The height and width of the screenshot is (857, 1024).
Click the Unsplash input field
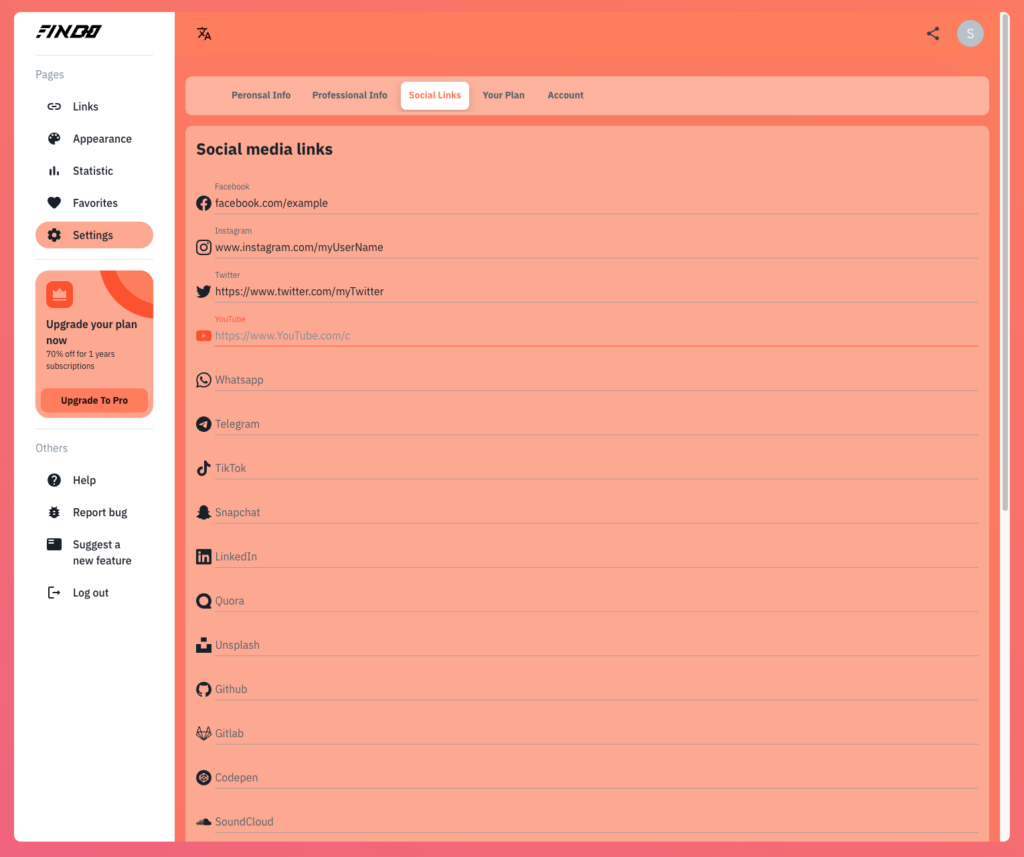(596, 645)
